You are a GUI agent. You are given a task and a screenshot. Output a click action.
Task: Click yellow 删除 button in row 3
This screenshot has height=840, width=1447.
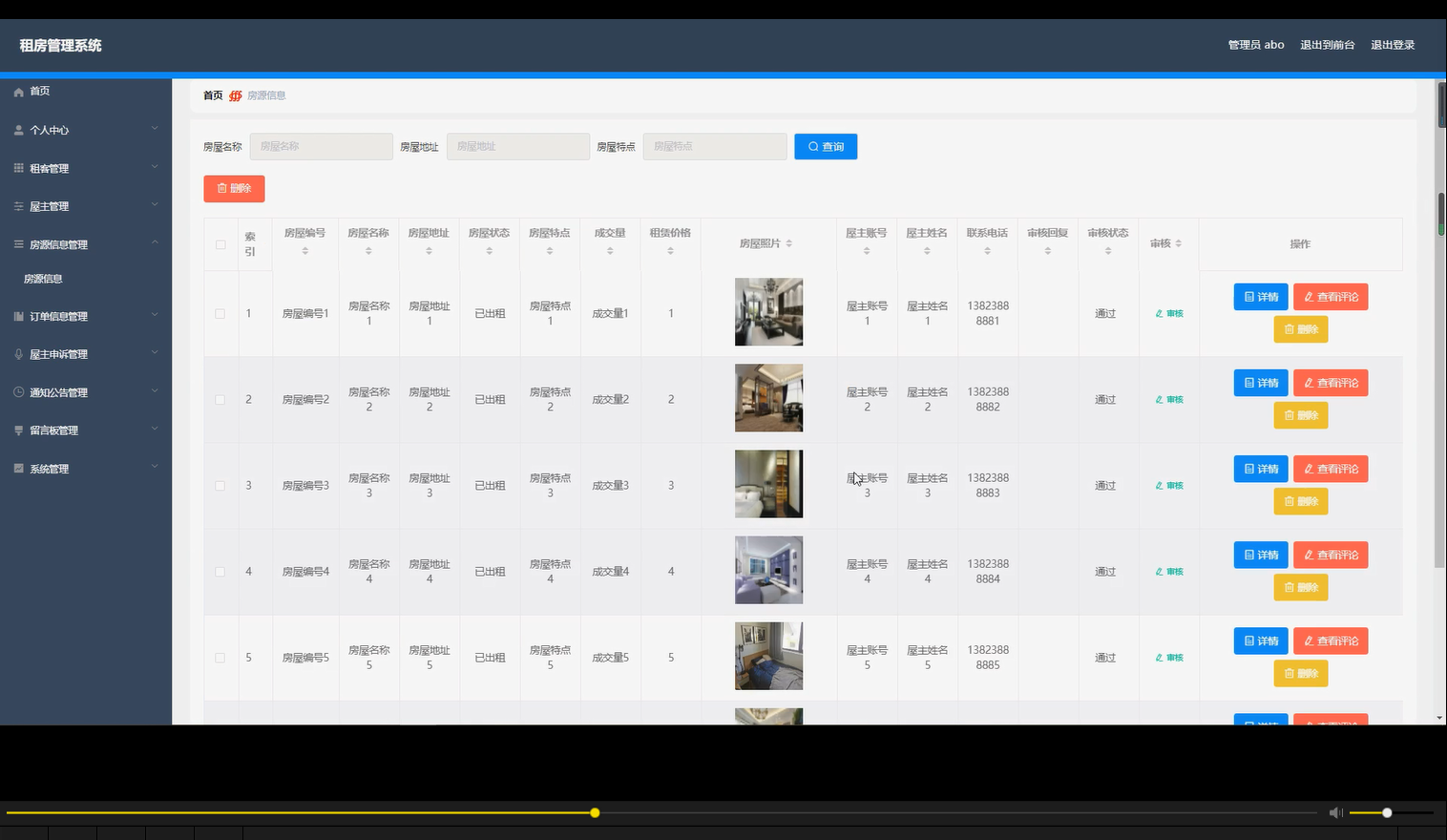tap(1301, 501)
